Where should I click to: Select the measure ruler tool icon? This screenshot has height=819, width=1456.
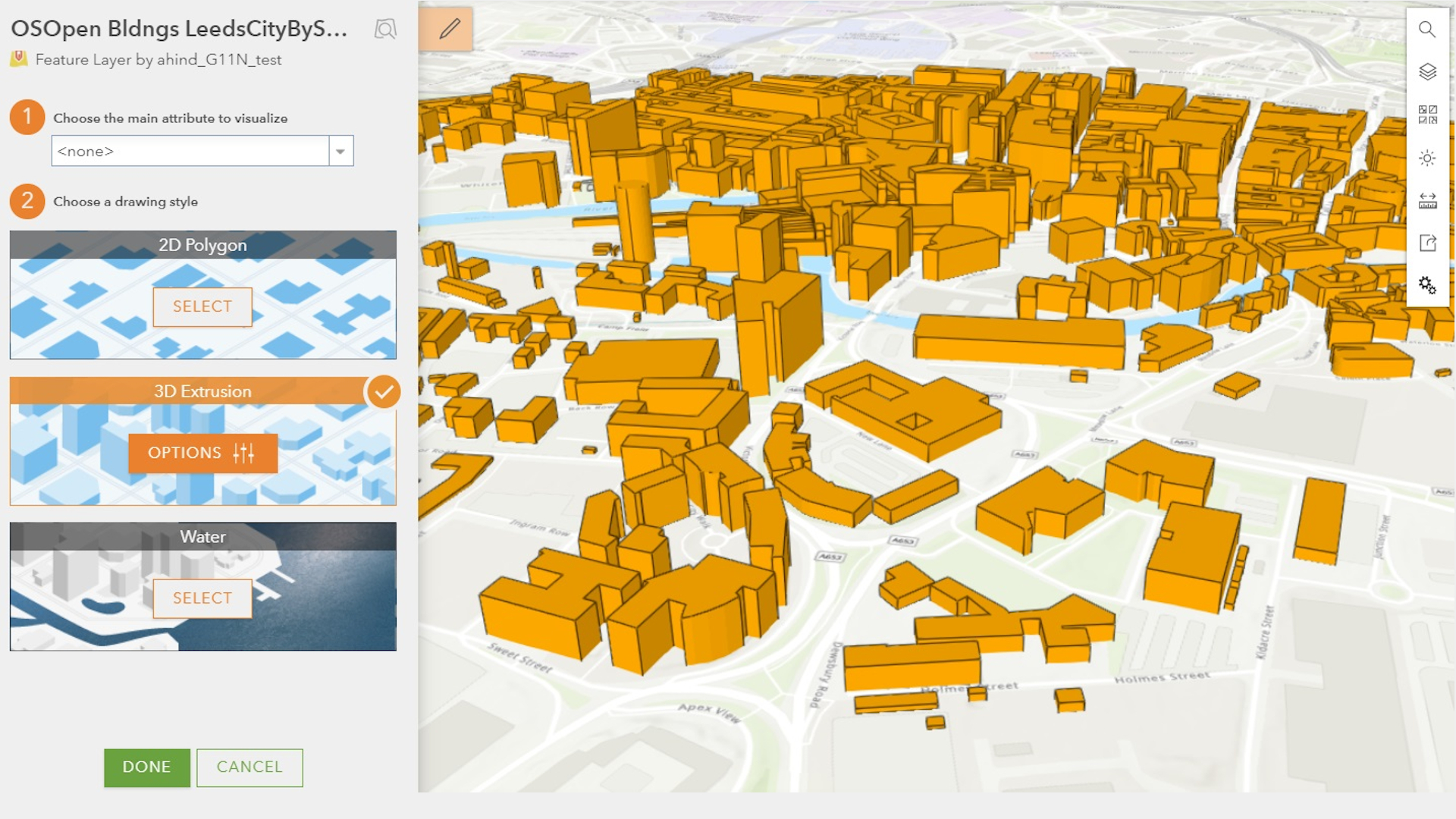[x=1427, y=201]
